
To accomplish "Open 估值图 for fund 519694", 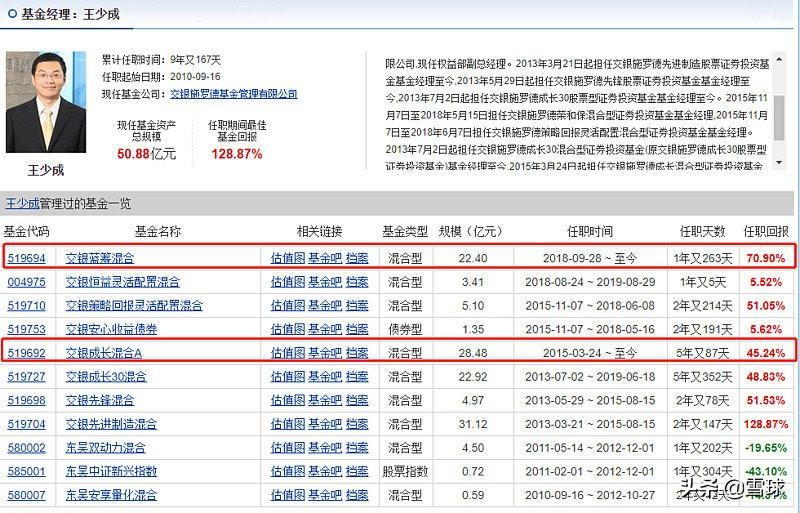I will [x=288, y=258].
